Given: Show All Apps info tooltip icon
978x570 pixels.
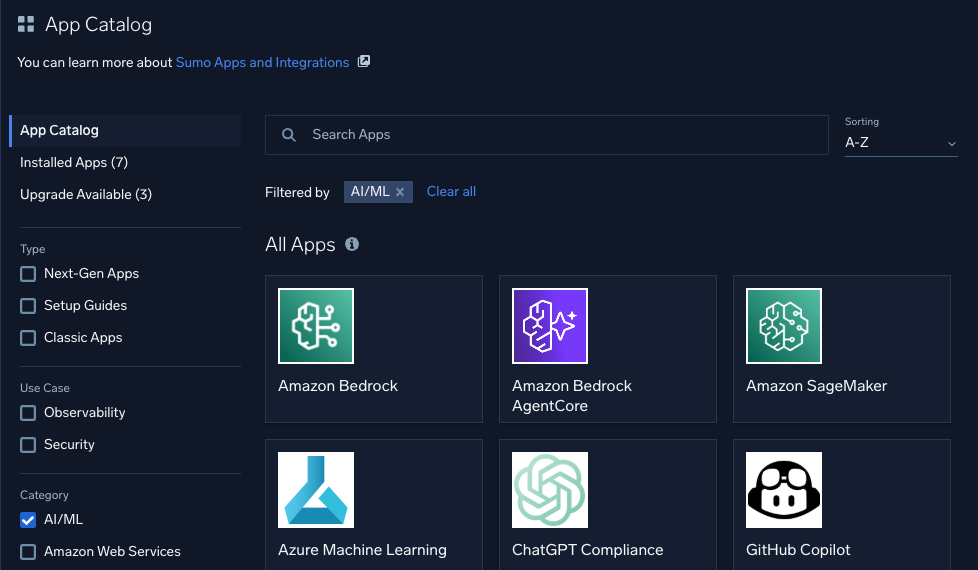Looking at the screenshot, I should click(x=352, y=244).
